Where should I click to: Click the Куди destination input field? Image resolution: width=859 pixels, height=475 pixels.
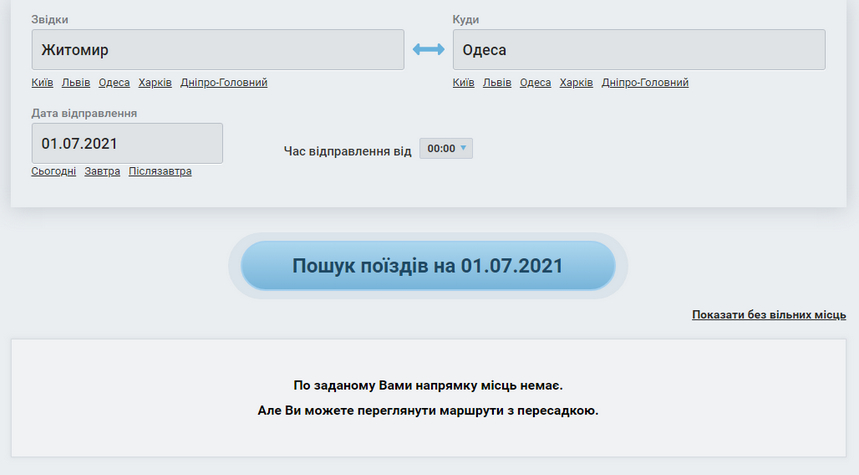[x=638, y=49]
